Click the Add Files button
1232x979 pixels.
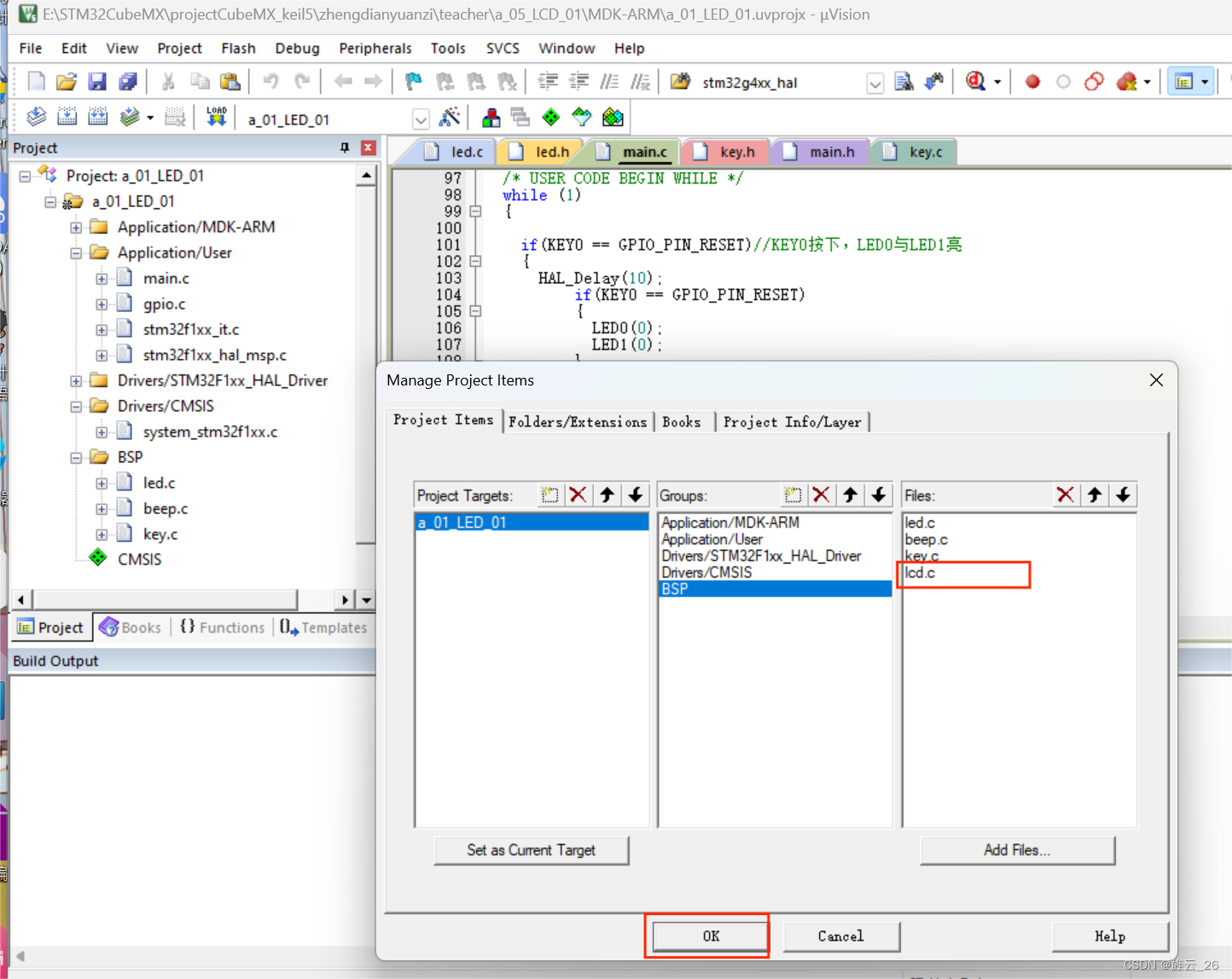1017,850
